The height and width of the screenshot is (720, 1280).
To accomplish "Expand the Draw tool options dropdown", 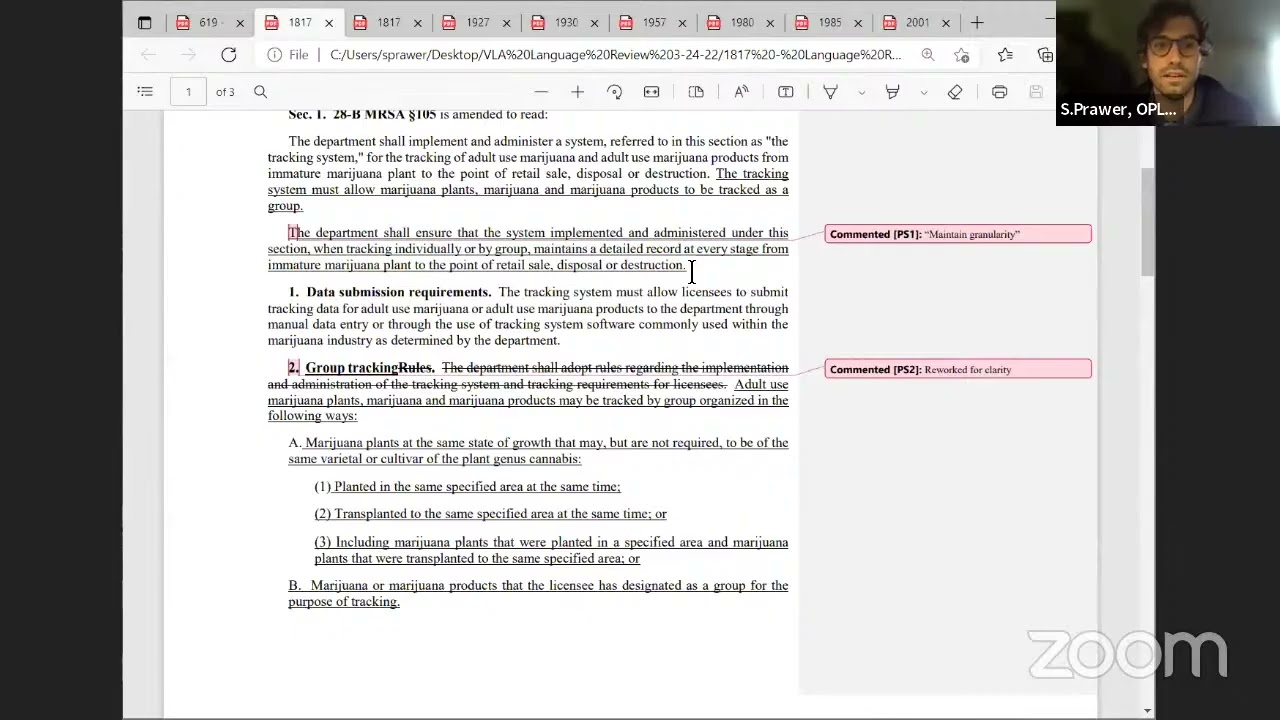I will (861, 92).
